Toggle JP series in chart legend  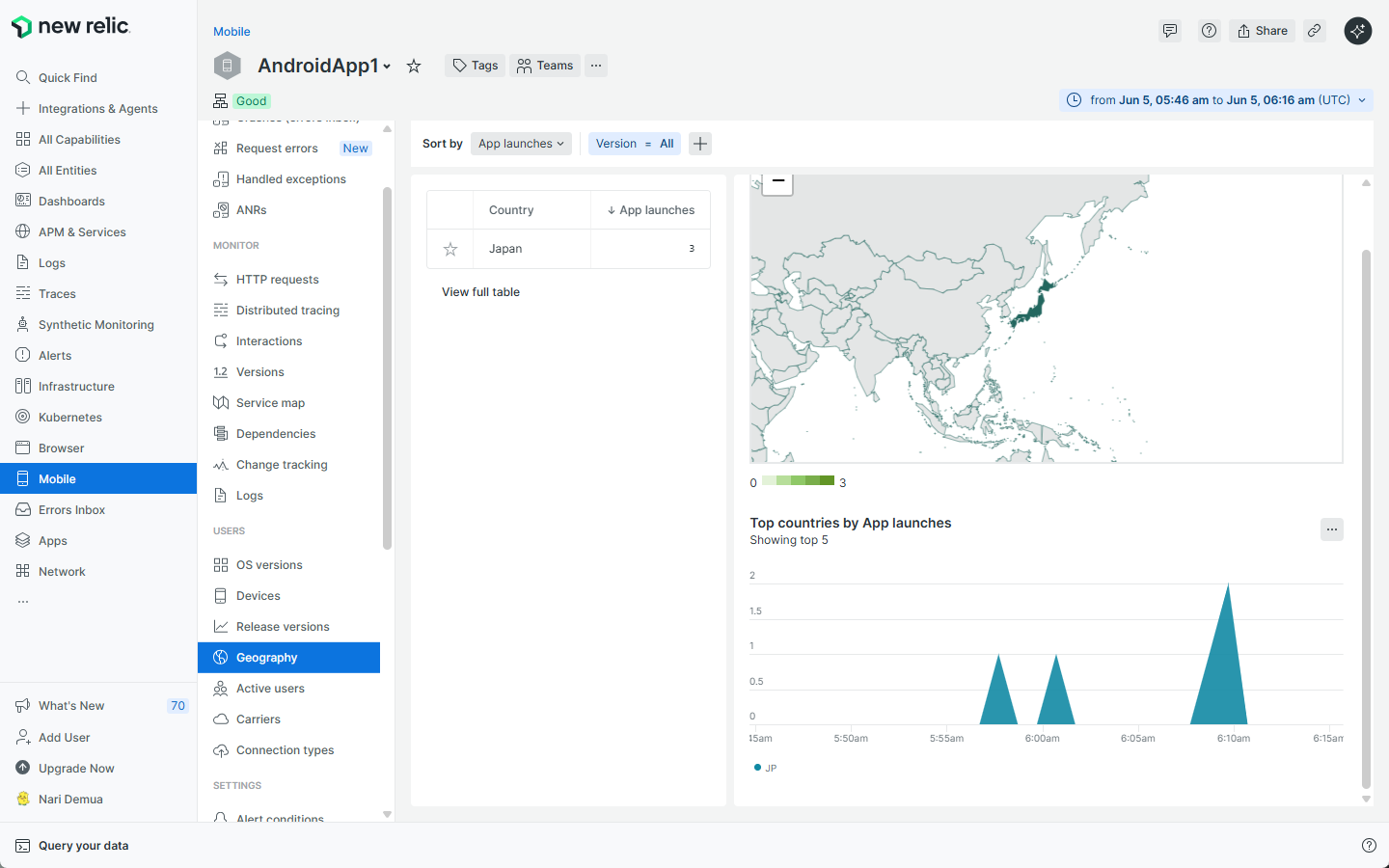[765, 768]
